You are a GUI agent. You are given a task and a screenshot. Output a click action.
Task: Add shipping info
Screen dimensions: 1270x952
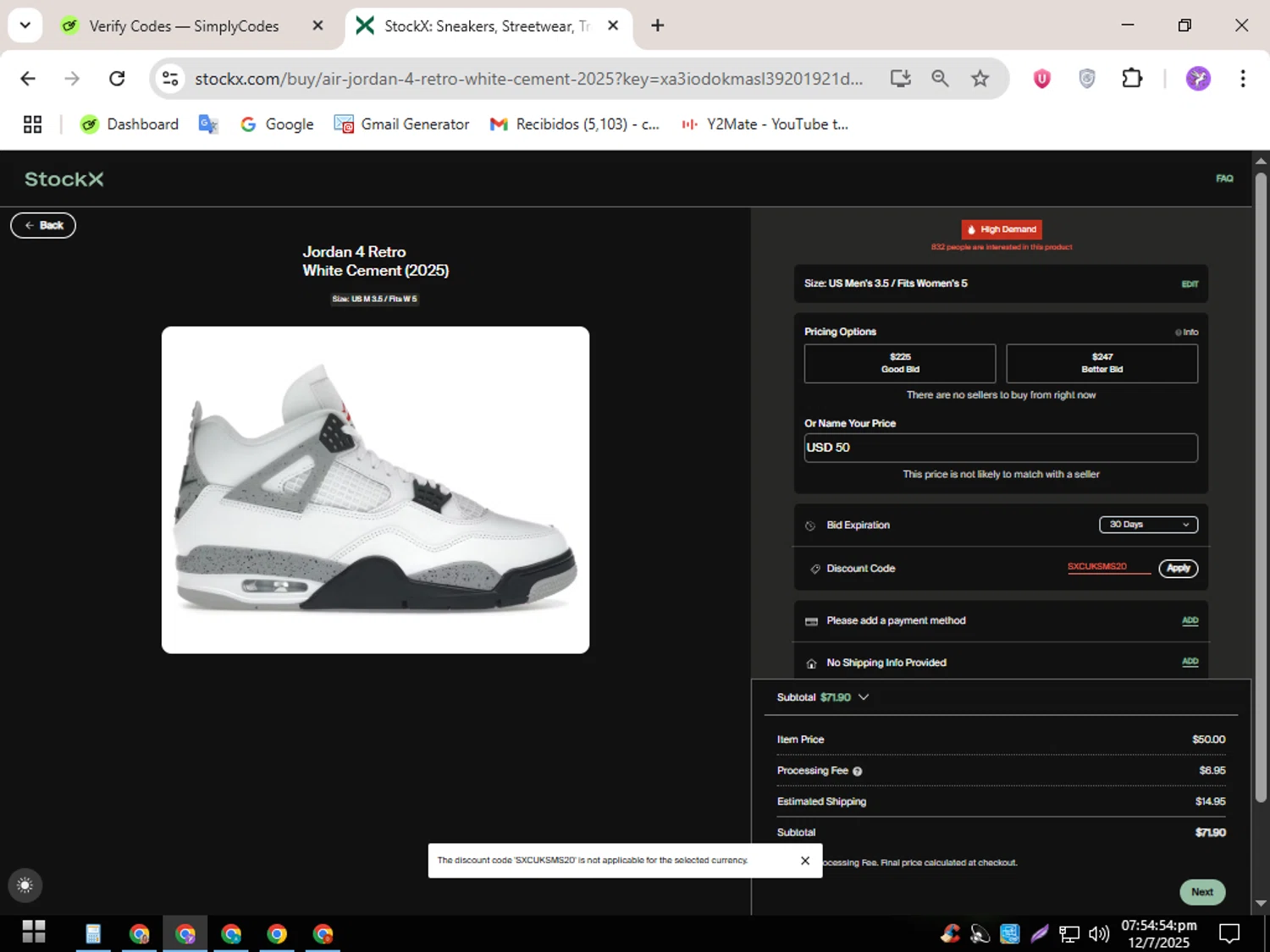pos(1190,662)
